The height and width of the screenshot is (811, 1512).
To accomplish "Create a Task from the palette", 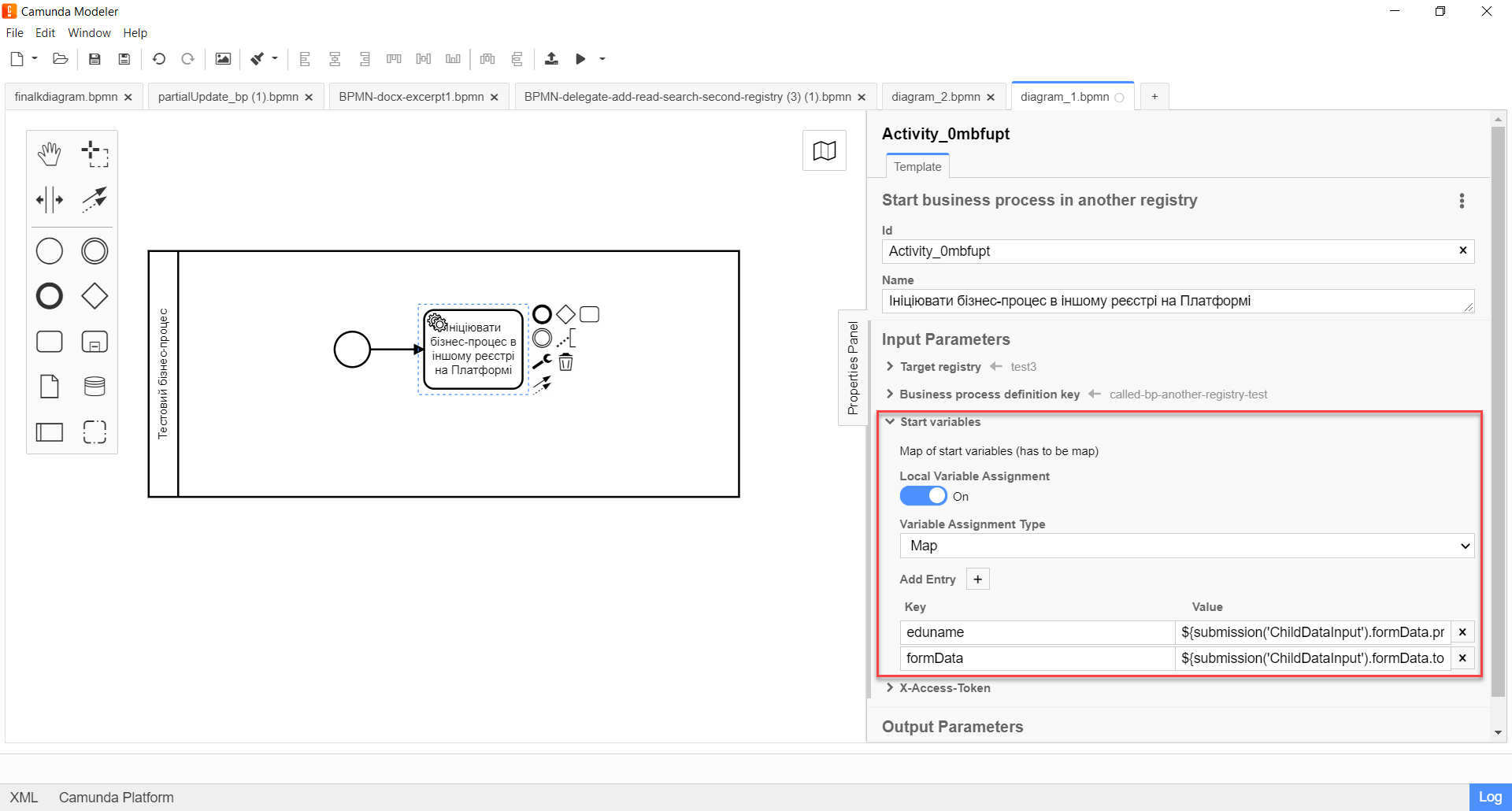I will click(x=49, y=341).
